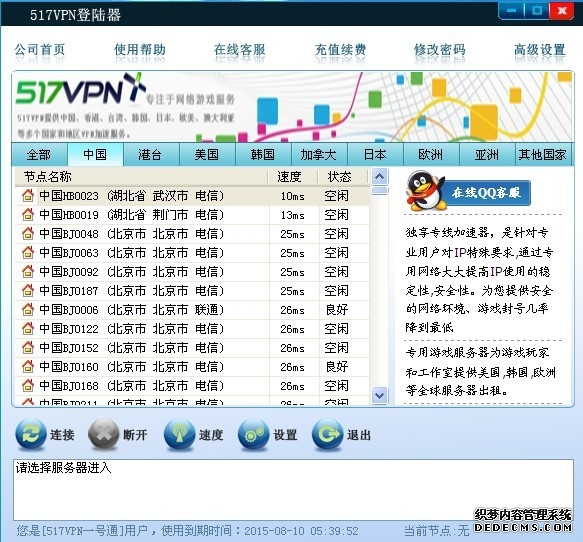Viewport: 583px width, 542px height.
Task: Click the green Connect (连接) icon
Action: click(x=31, y=434)
